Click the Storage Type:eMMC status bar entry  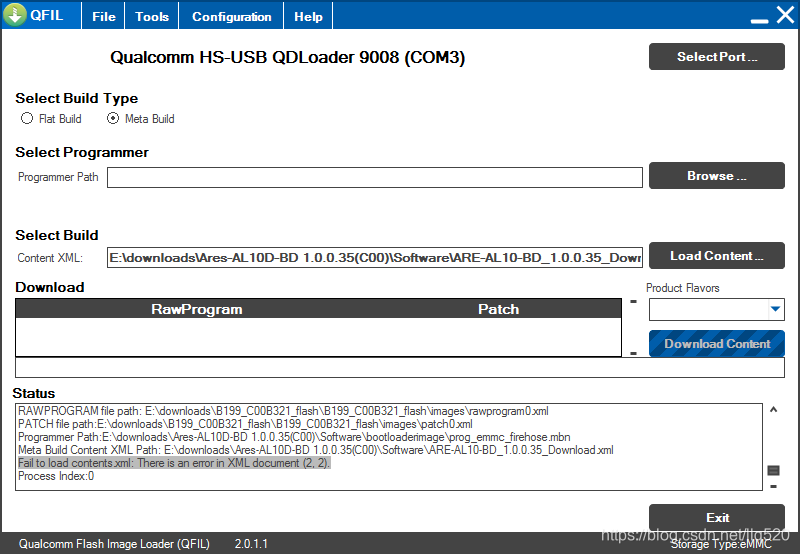coord(721,544)
